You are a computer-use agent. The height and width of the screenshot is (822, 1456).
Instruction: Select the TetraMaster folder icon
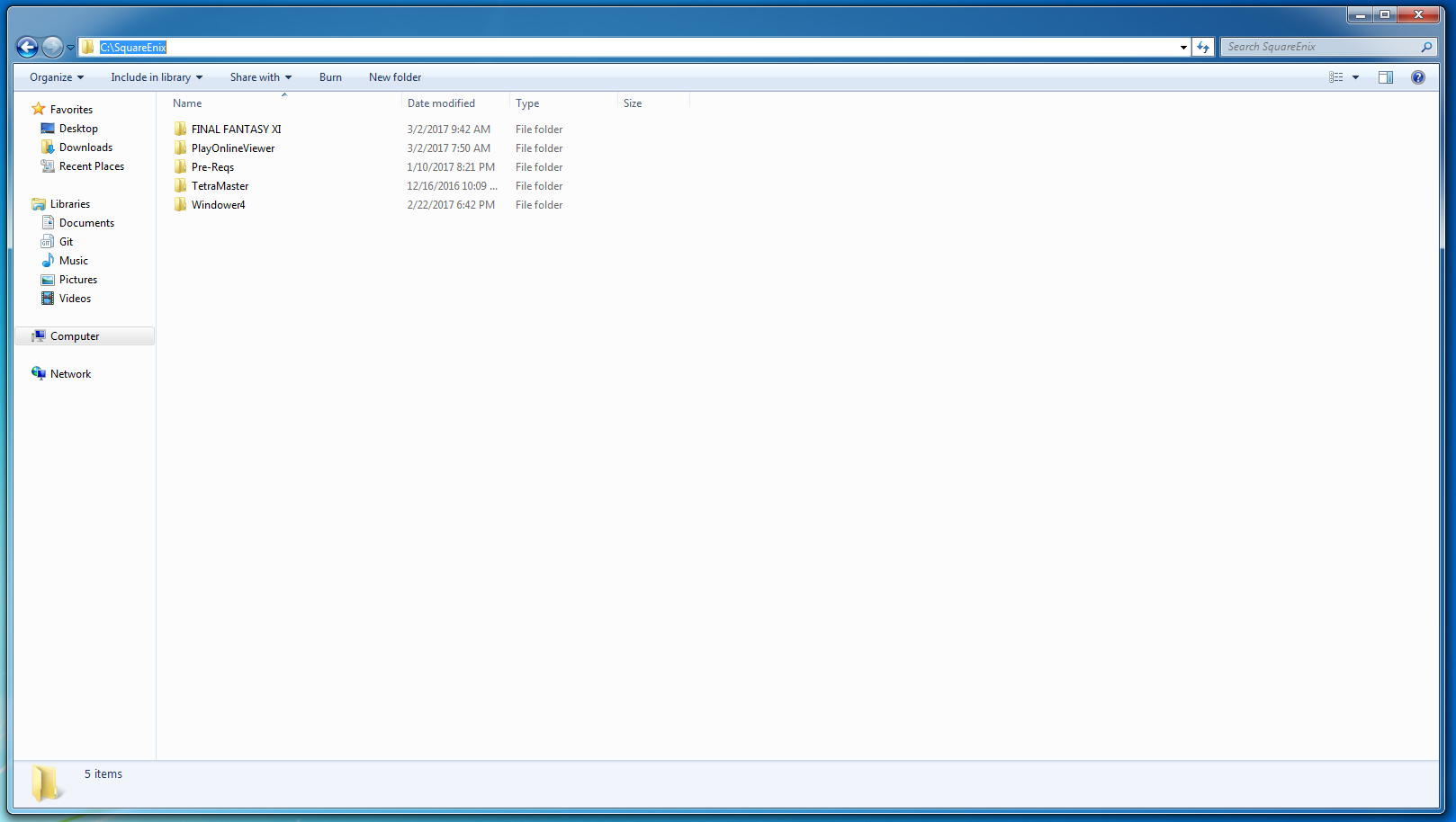click(x=181, y=185)
